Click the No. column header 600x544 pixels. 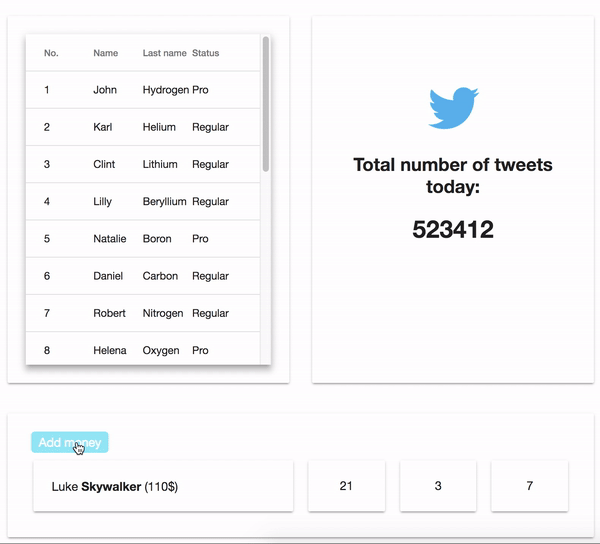tap(51, 53)
